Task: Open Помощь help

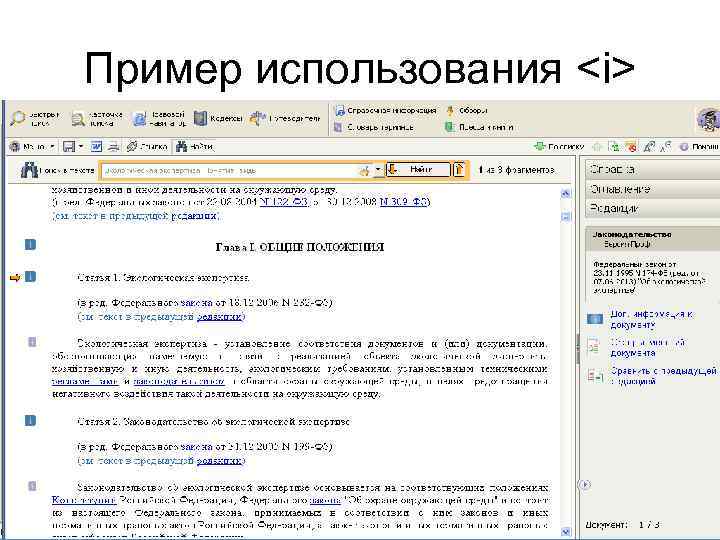Action: (699, 146)
